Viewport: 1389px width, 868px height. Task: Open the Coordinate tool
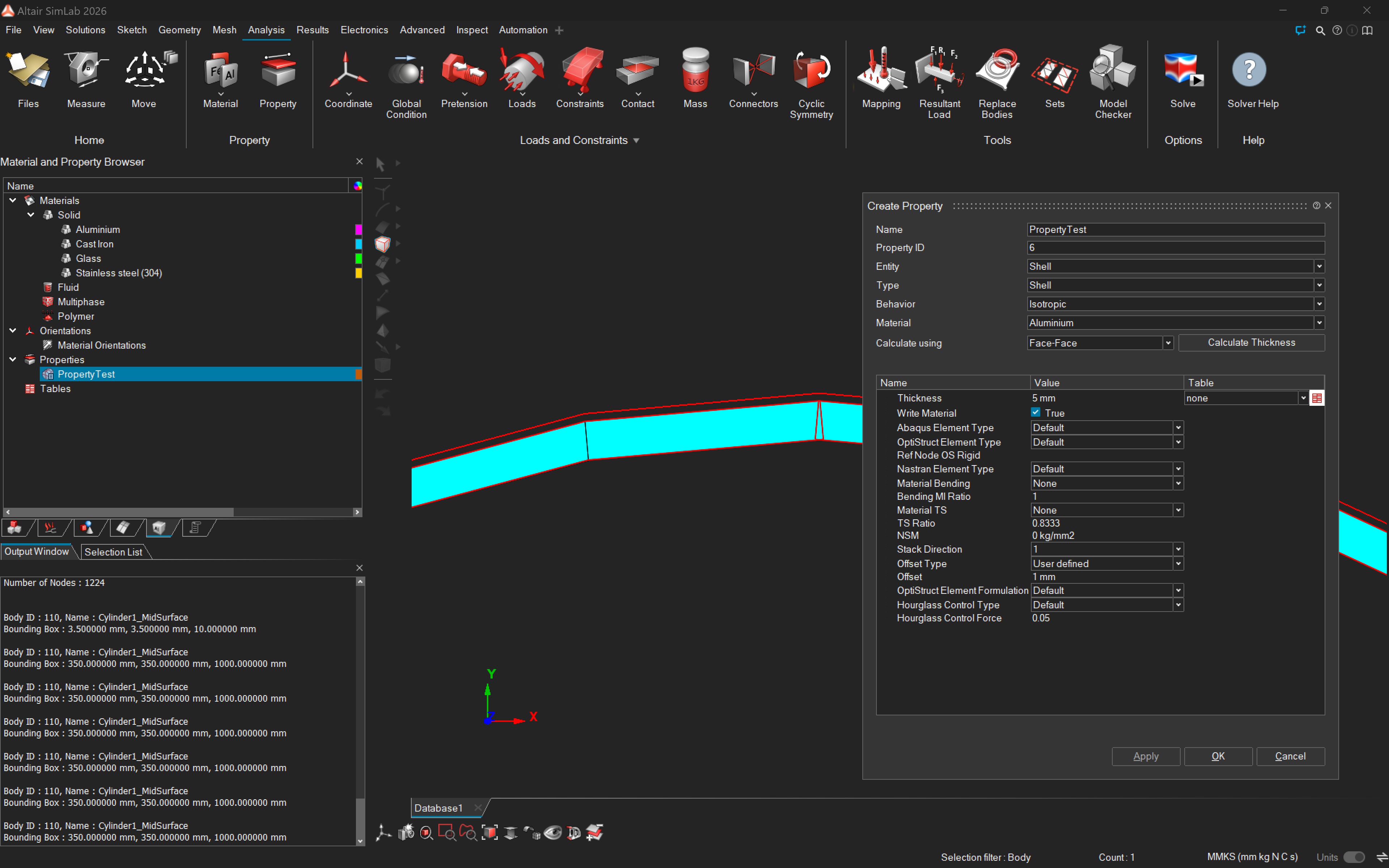[348, 77]
